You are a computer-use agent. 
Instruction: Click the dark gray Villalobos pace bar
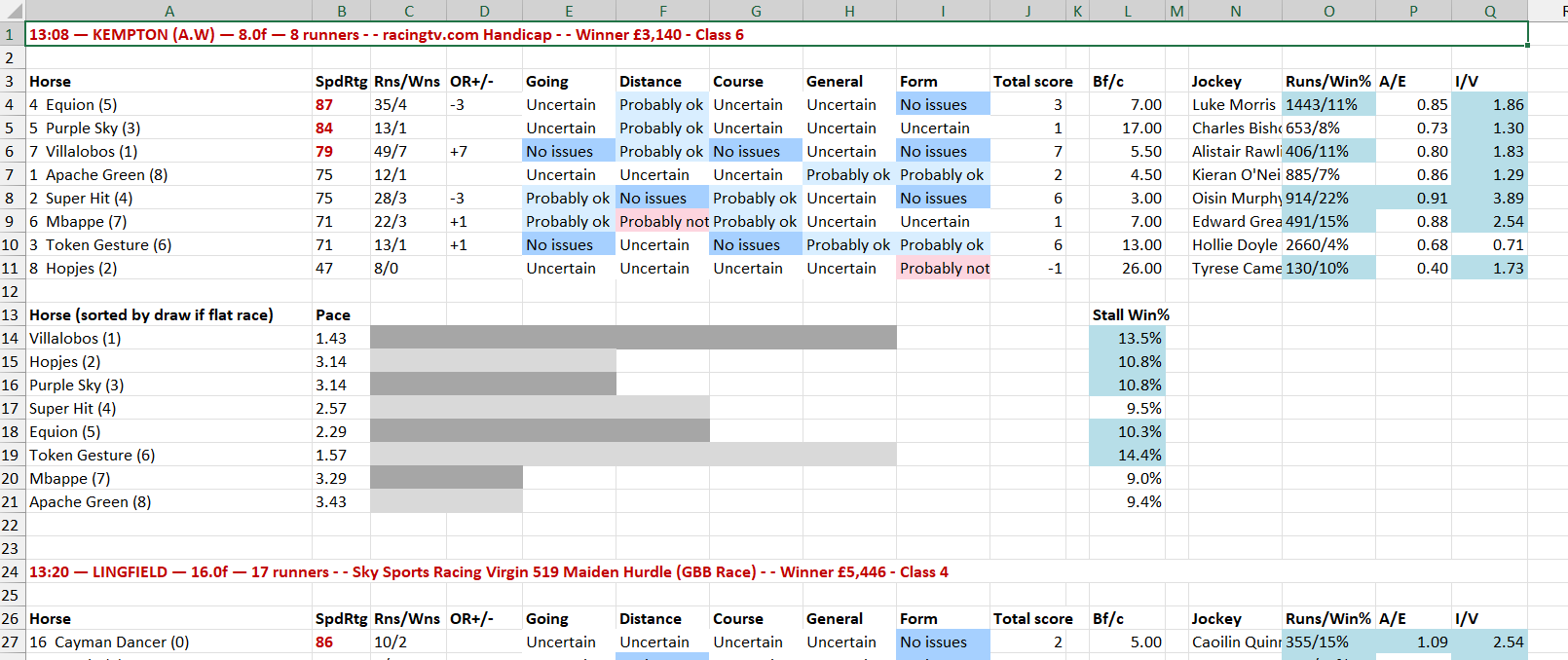click(x=633, y=339)
